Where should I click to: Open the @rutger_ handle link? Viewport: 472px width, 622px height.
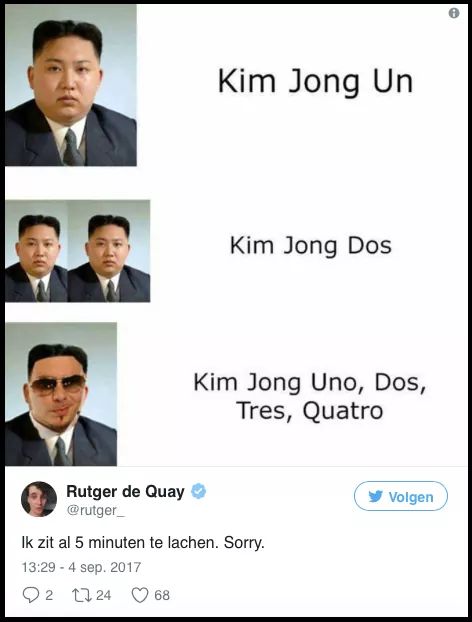[96, 510]
